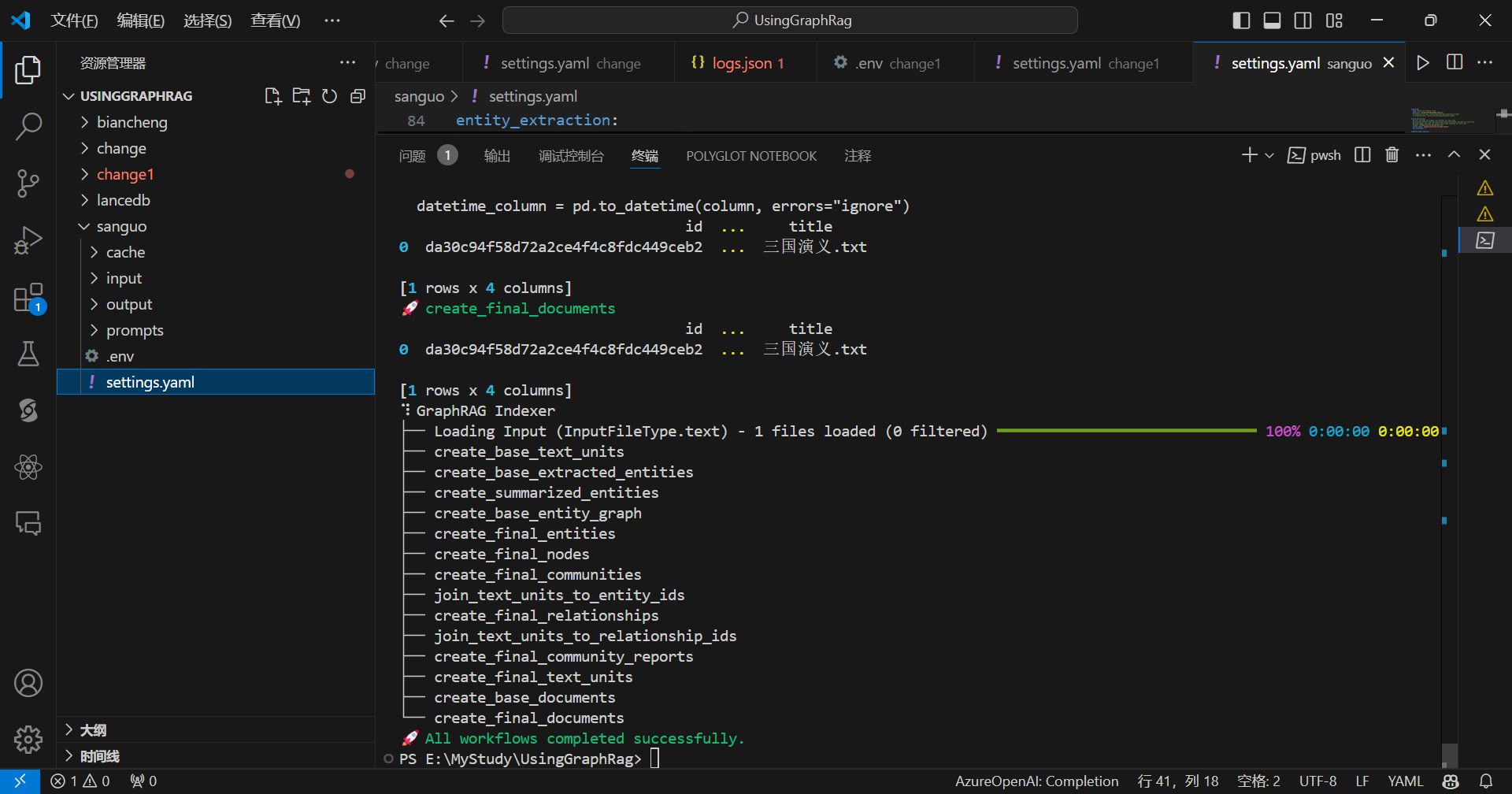Screen dimensions: 1512x794
Task: Open the Search view in activity bar
Action: 28,126
